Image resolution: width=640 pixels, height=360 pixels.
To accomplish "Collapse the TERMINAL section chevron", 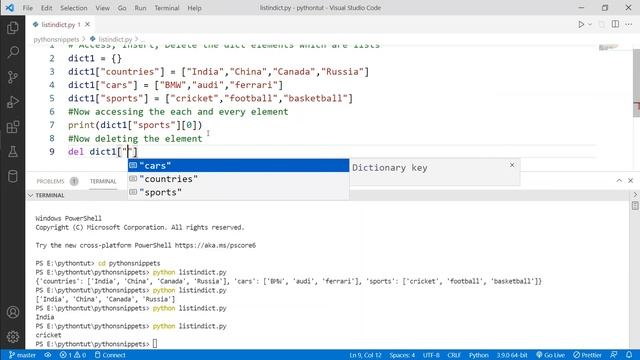I will tap(31, 196).
